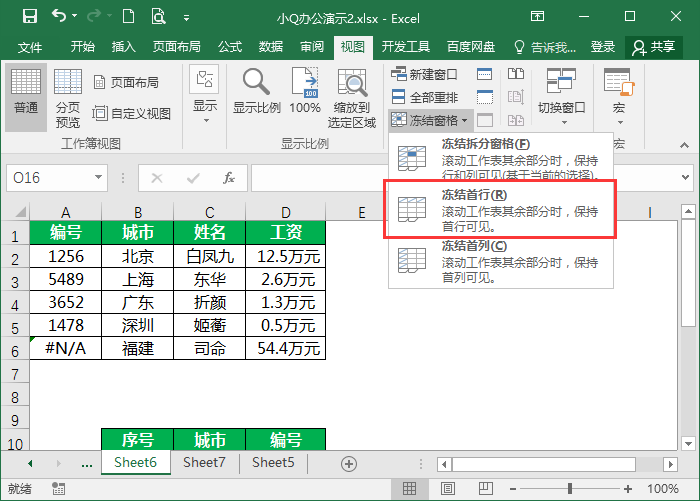This screenshot has height=501, width=700.
Task: Click the Unhide window icon
Action: click(x=484, y=120)
